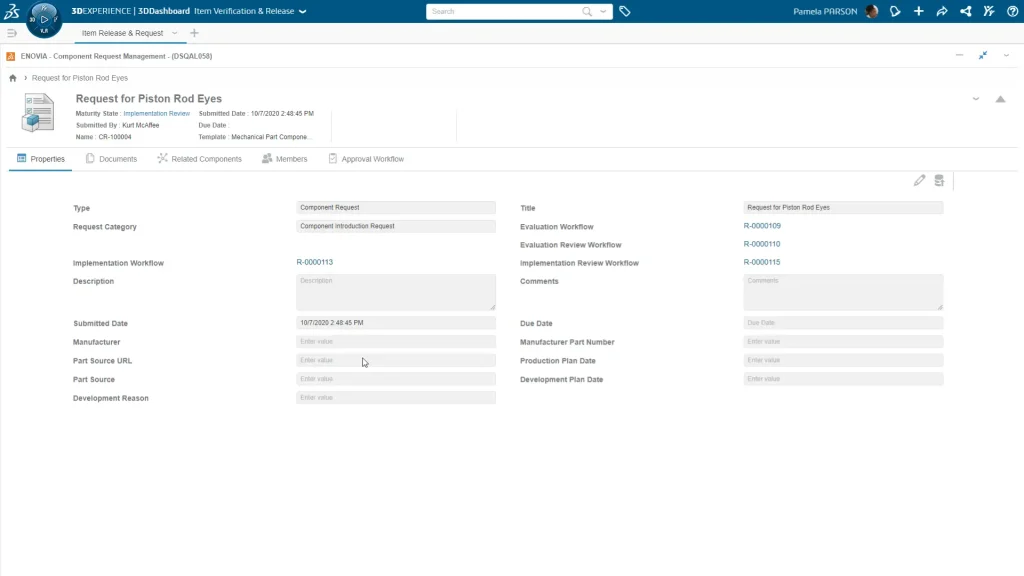1024x576 pixels.
Task: Open the 3DEXPERIENCE compass
Action: (43, 19)
